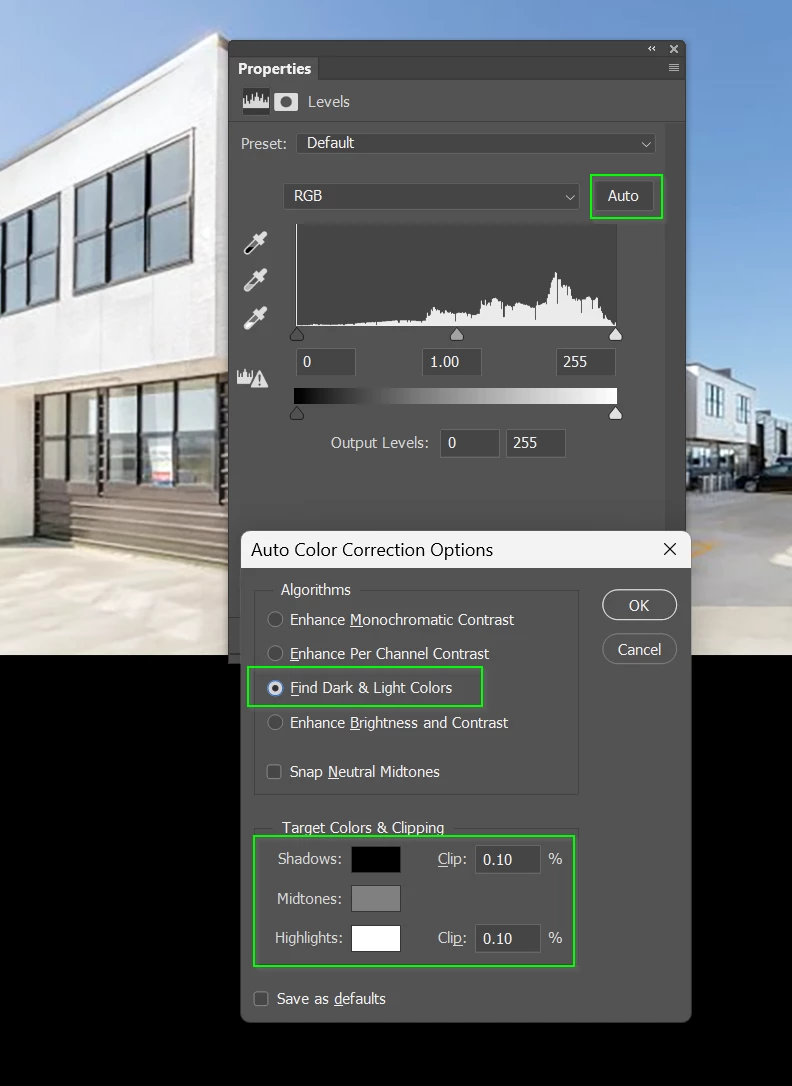The height and width of the screenshot is (1086, 792).
Task: Select Enhance Per Channel Contrast
Action: [x=379, y=654]
